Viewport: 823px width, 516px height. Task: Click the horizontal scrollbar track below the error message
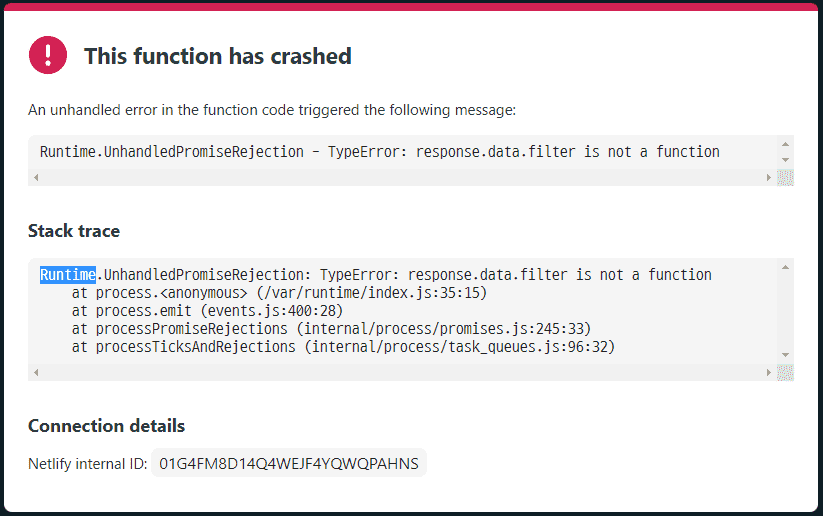(400, 177)
